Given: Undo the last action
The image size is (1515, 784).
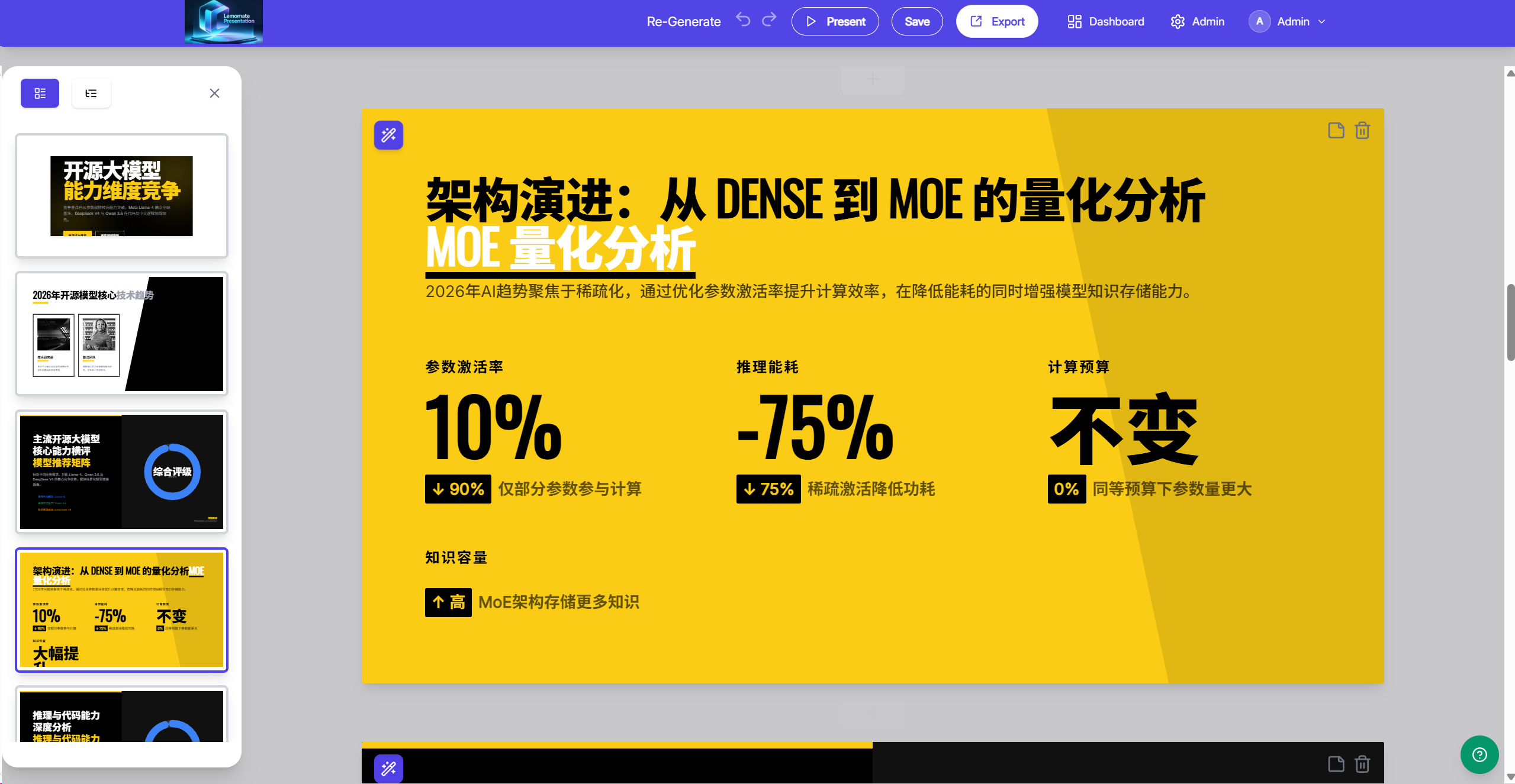Looking at the screenshot, I should click(743, 20).
